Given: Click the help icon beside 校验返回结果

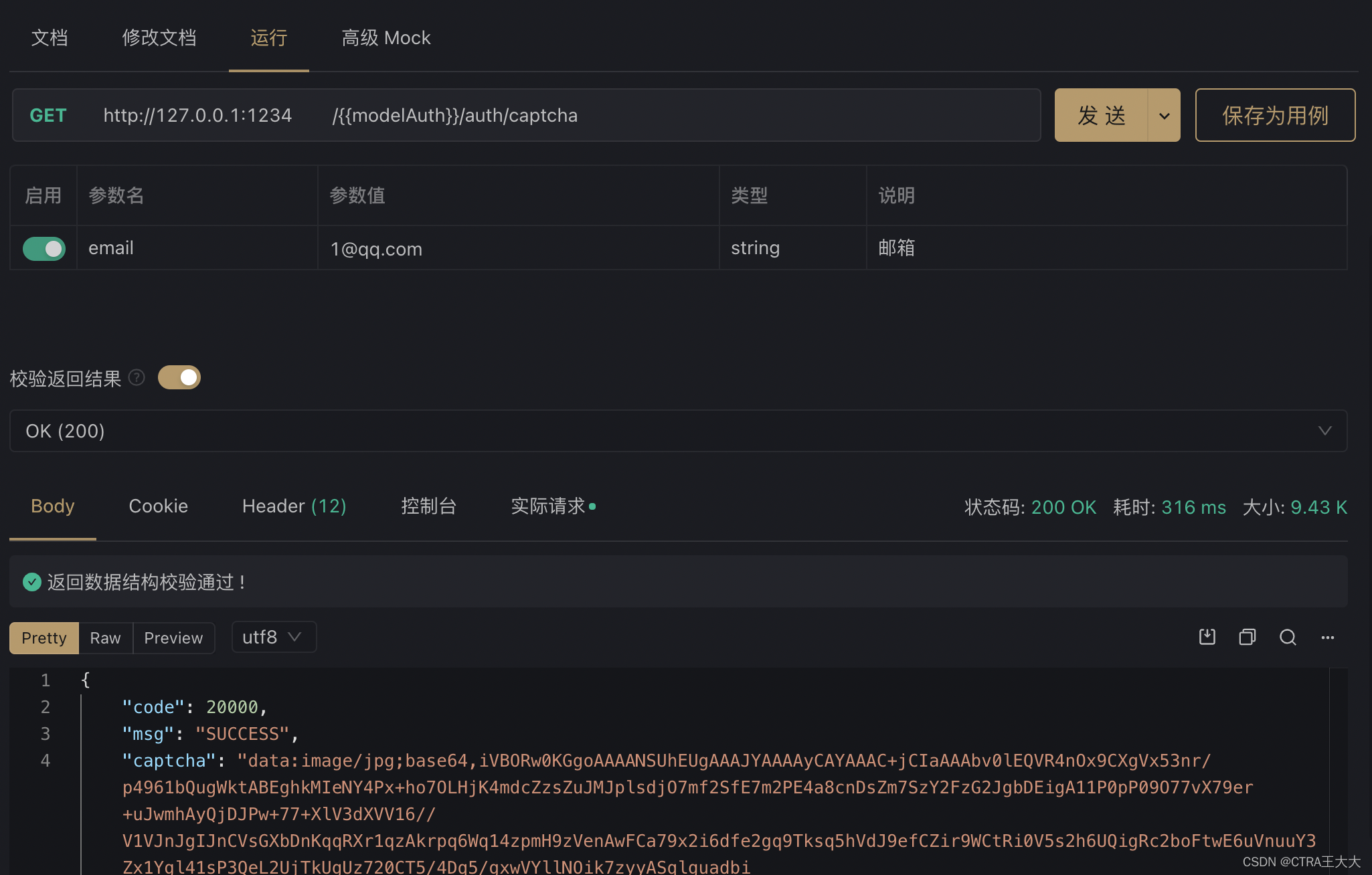Looking at the screenshot, I should click(137, 378).
